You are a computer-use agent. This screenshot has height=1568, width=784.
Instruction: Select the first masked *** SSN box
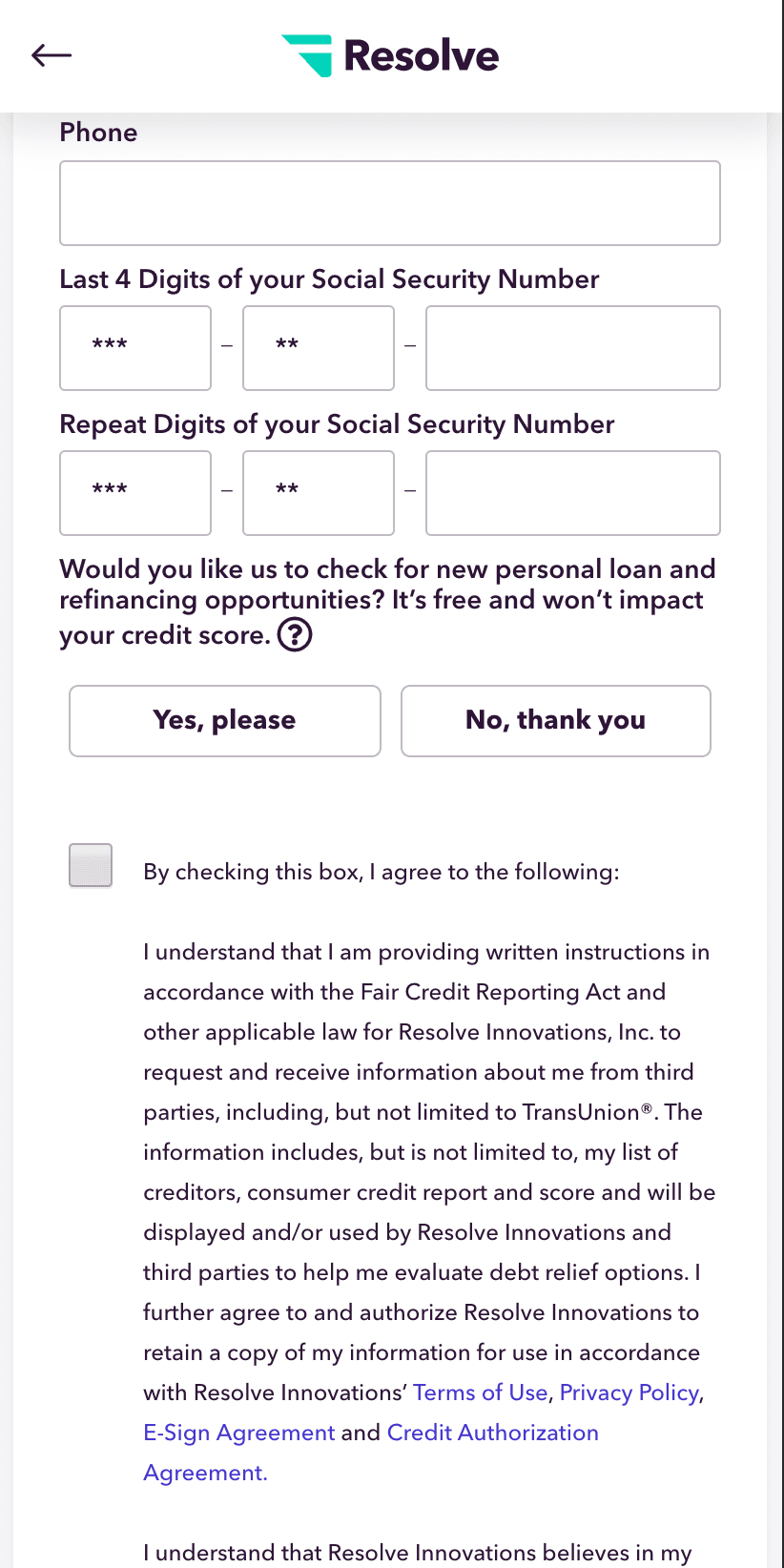click(x=135, y=348)
